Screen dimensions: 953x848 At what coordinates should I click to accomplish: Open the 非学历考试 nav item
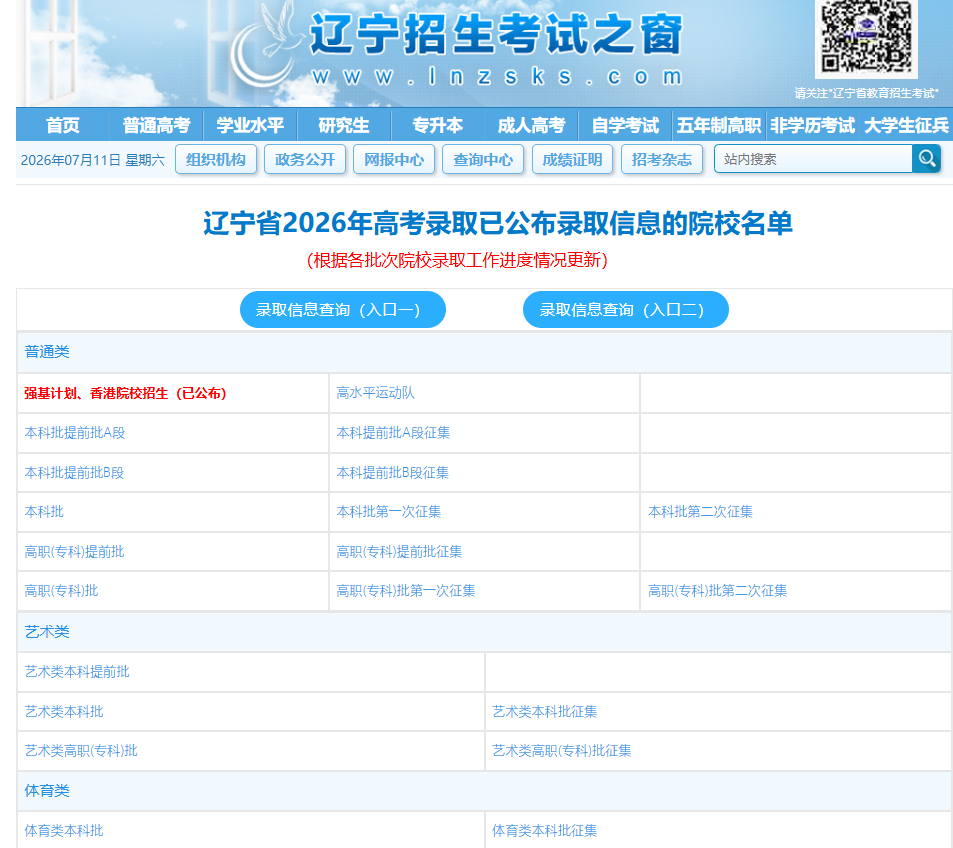[x=813, y=125]
